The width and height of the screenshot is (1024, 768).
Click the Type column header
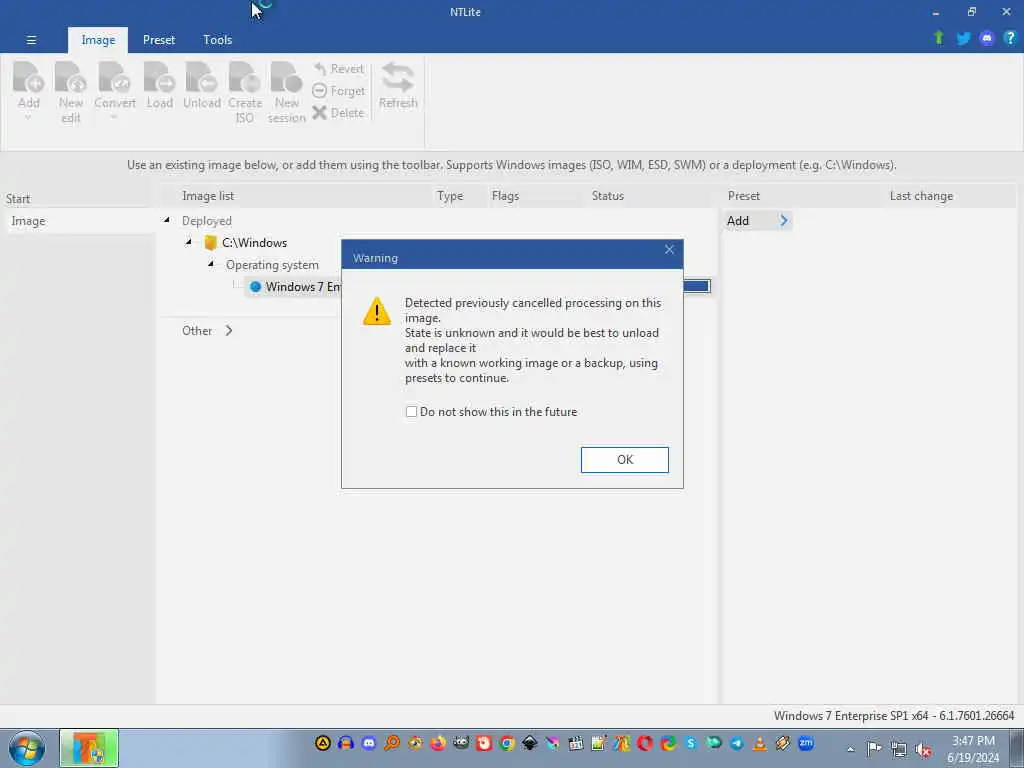(450, 196)
